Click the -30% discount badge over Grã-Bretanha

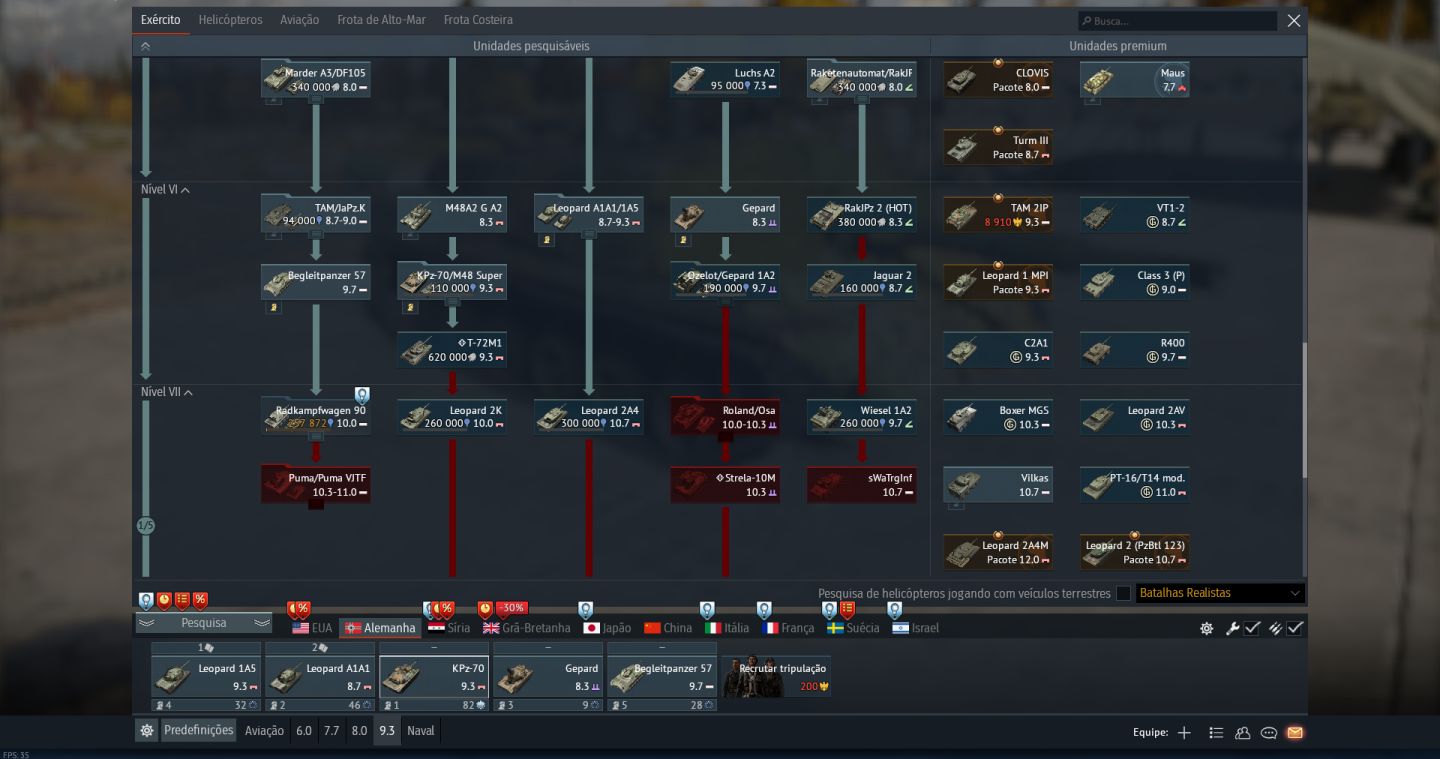point(511,608)
